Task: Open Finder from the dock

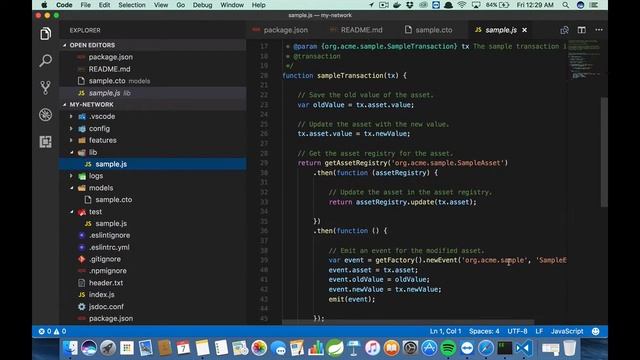Action: [x=70, y=348]
